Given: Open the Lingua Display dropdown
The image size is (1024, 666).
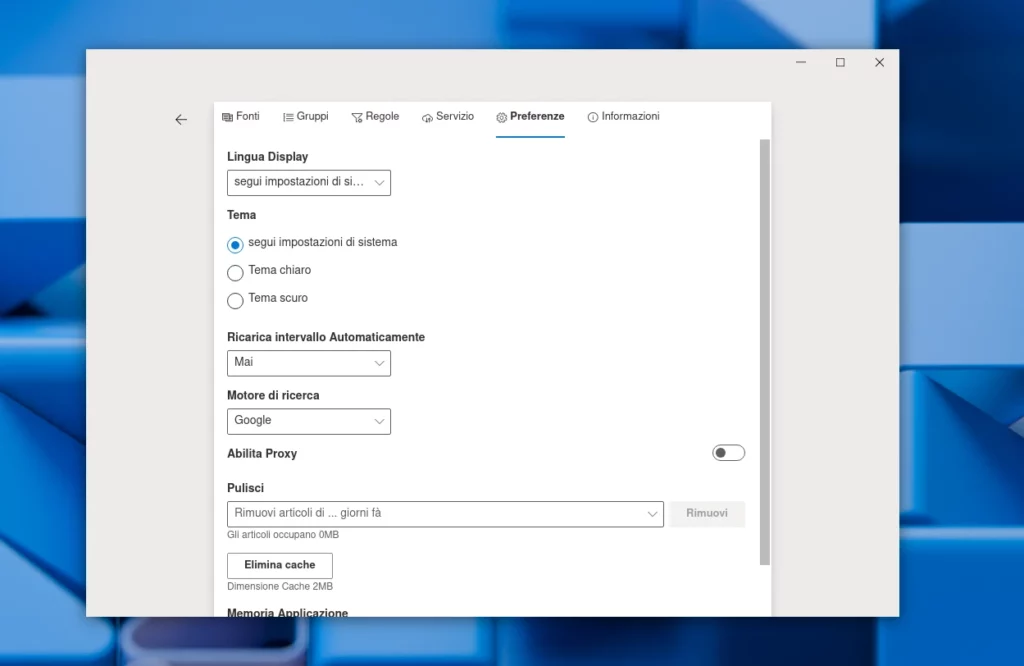Looking at the screenshot, I should 308,182.
